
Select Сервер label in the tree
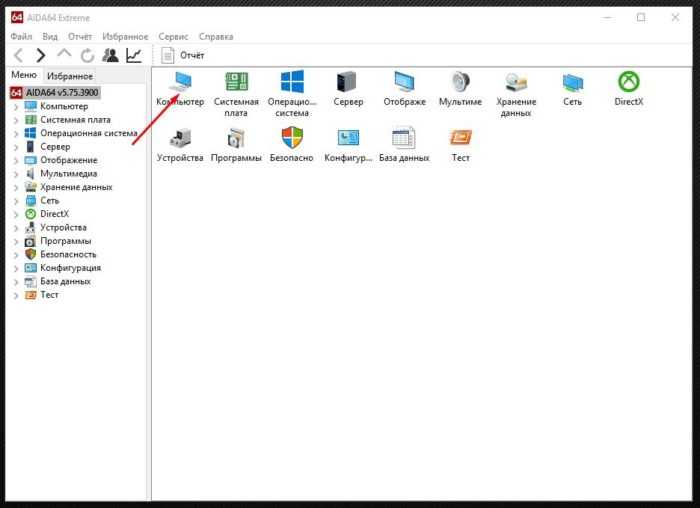point(55,146)
